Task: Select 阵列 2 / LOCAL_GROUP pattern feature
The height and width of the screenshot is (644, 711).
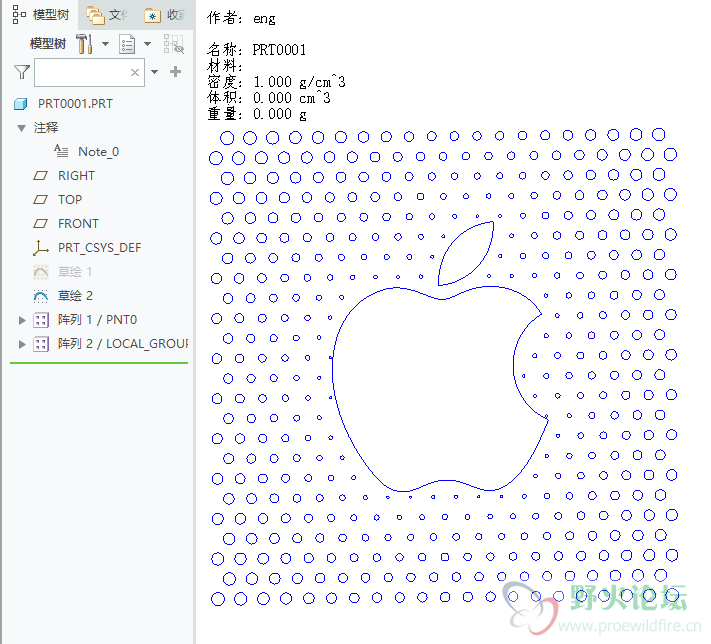Action: (123, 344)
